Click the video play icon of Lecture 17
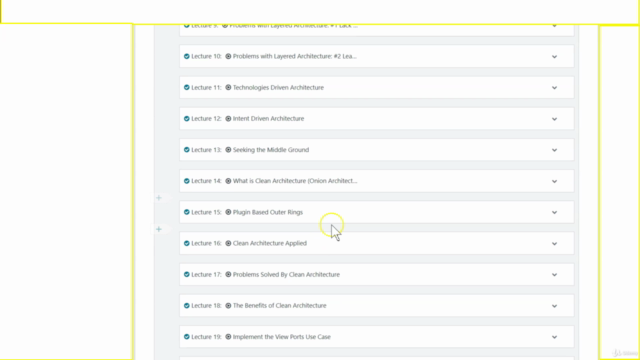 click(x=228, y=275)
